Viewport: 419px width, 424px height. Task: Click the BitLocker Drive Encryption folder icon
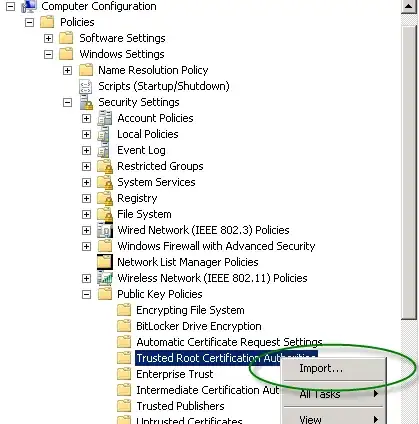(x=124, y=326)
